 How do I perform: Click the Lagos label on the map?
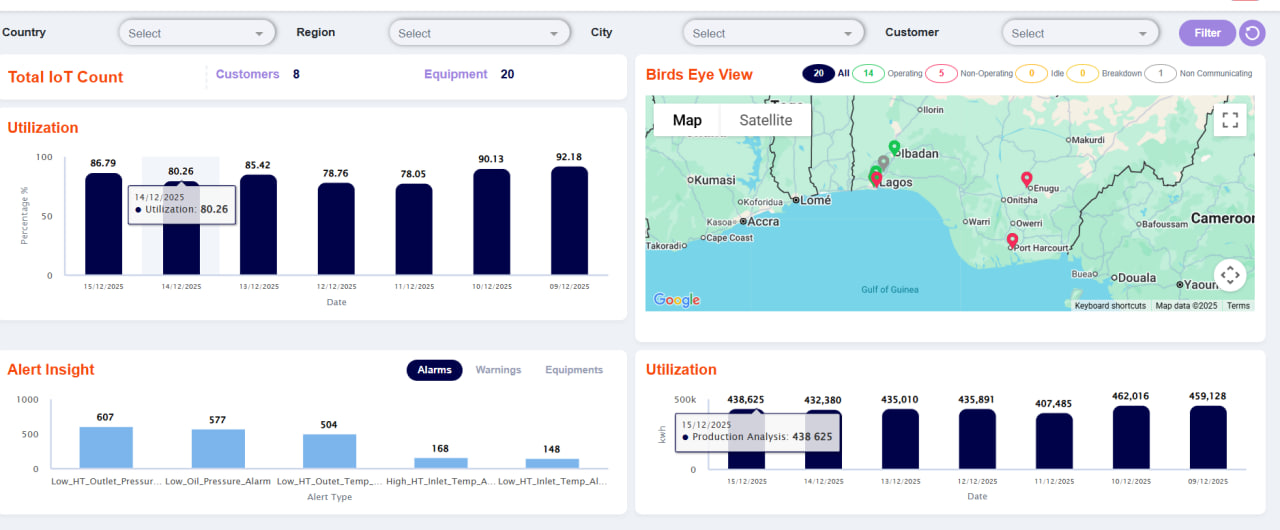click(x=895, y=183)
